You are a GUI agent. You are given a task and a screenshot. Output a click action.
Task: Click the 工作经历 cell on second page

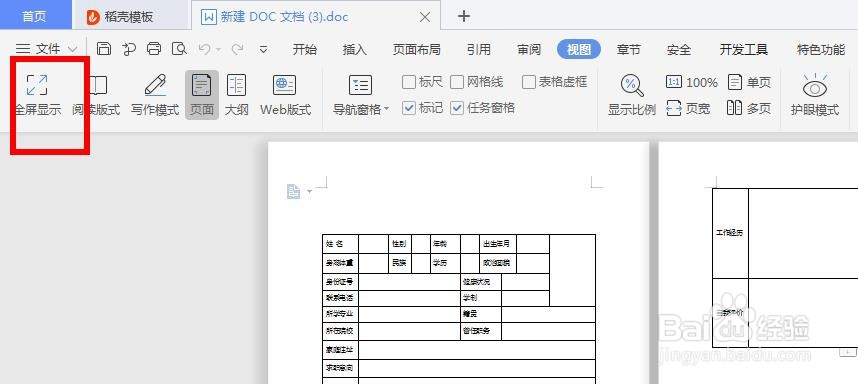pyautogui.click(x=730, y=233)
